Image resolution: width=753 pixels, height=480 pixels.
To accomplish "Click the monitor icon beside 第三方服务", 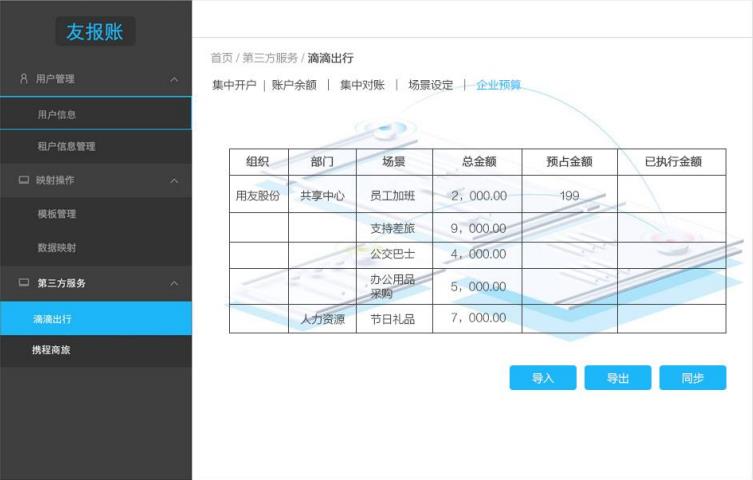I will point(24,282).
